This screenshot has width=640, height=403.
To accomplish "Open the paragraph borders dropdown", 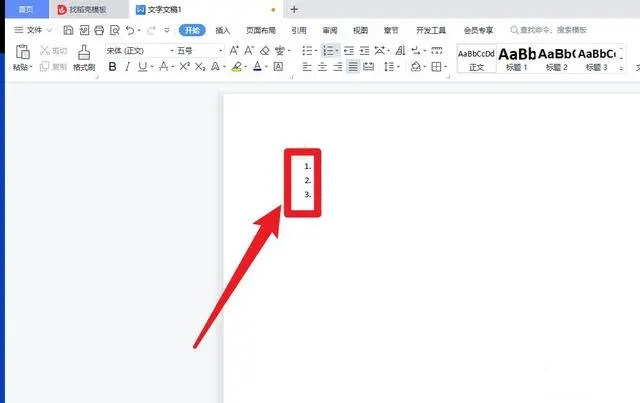I will coord(446,67).
